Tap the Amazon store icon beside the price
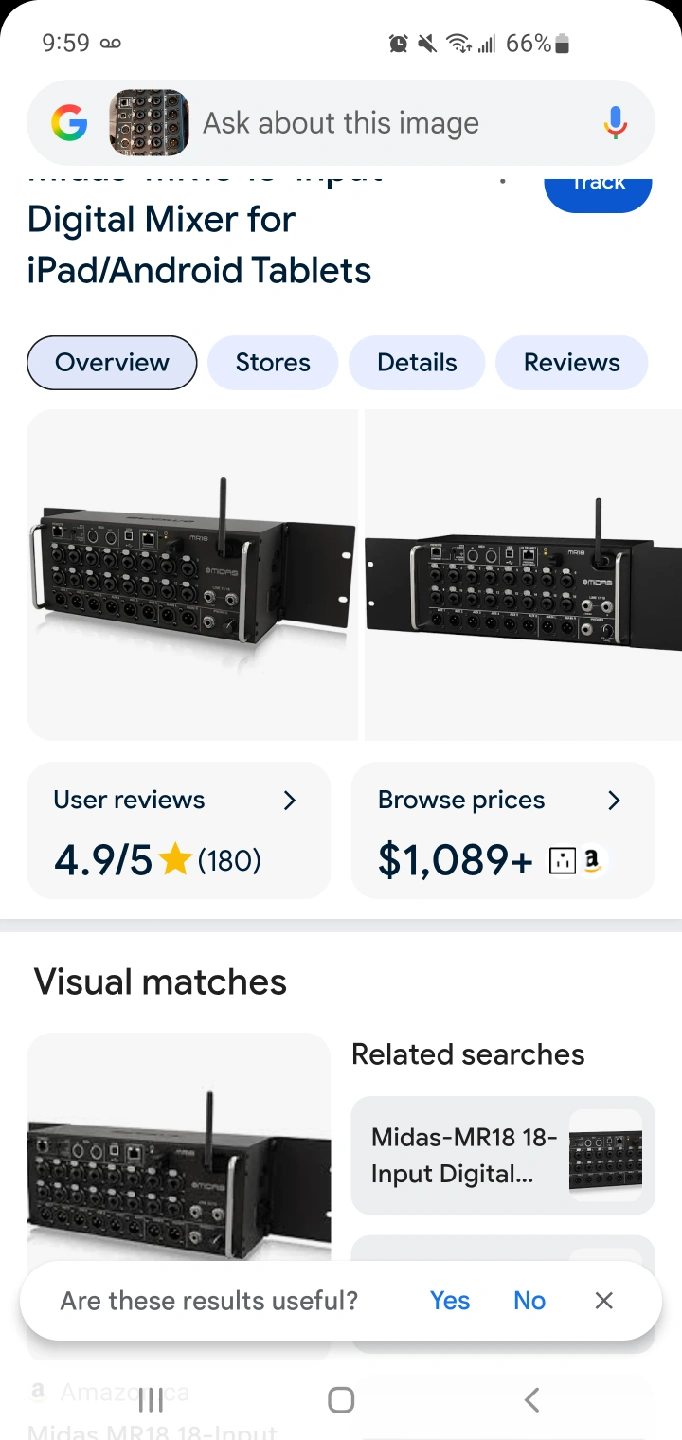The image size is (682, 1440). pos(593,860)
